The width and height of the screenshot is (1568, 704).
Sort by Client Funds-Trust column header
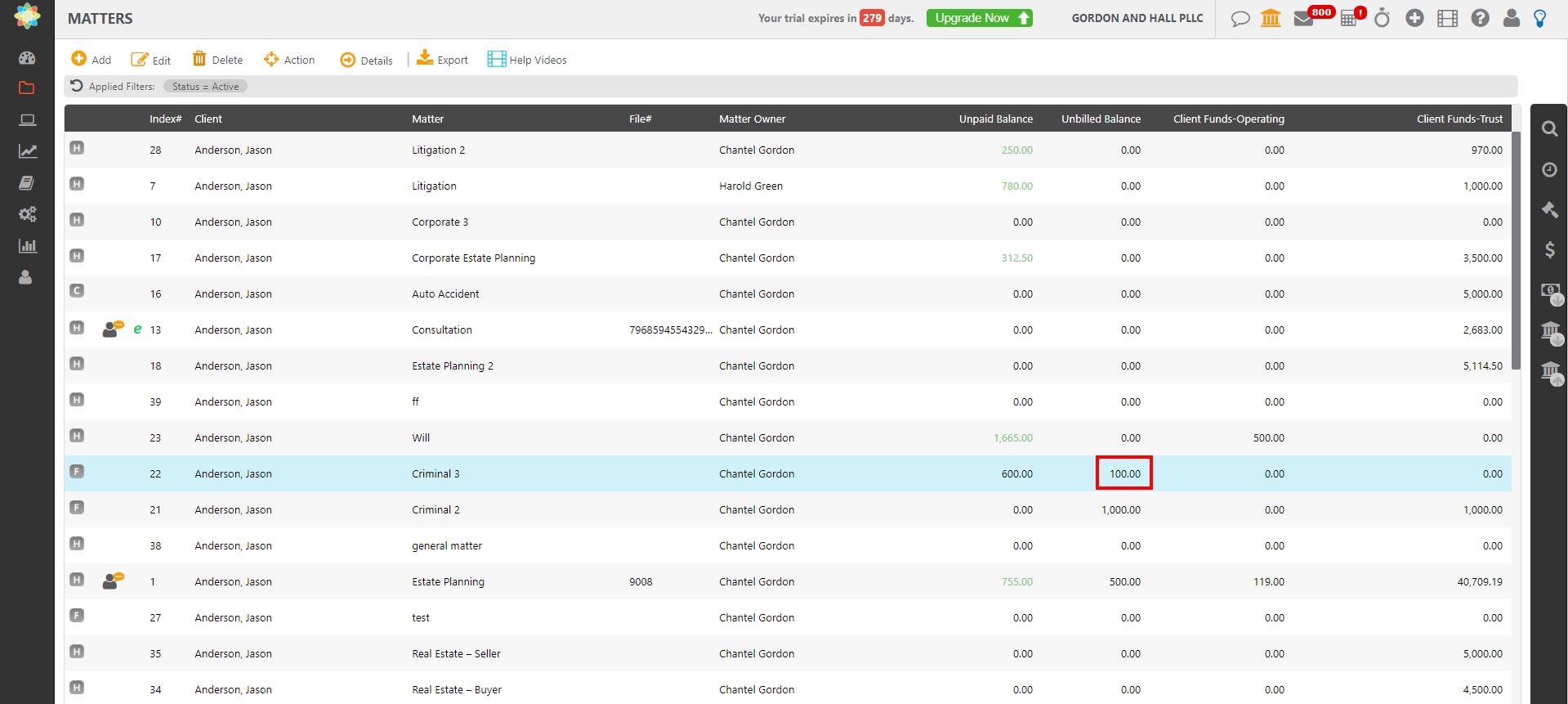point(1459,119)
